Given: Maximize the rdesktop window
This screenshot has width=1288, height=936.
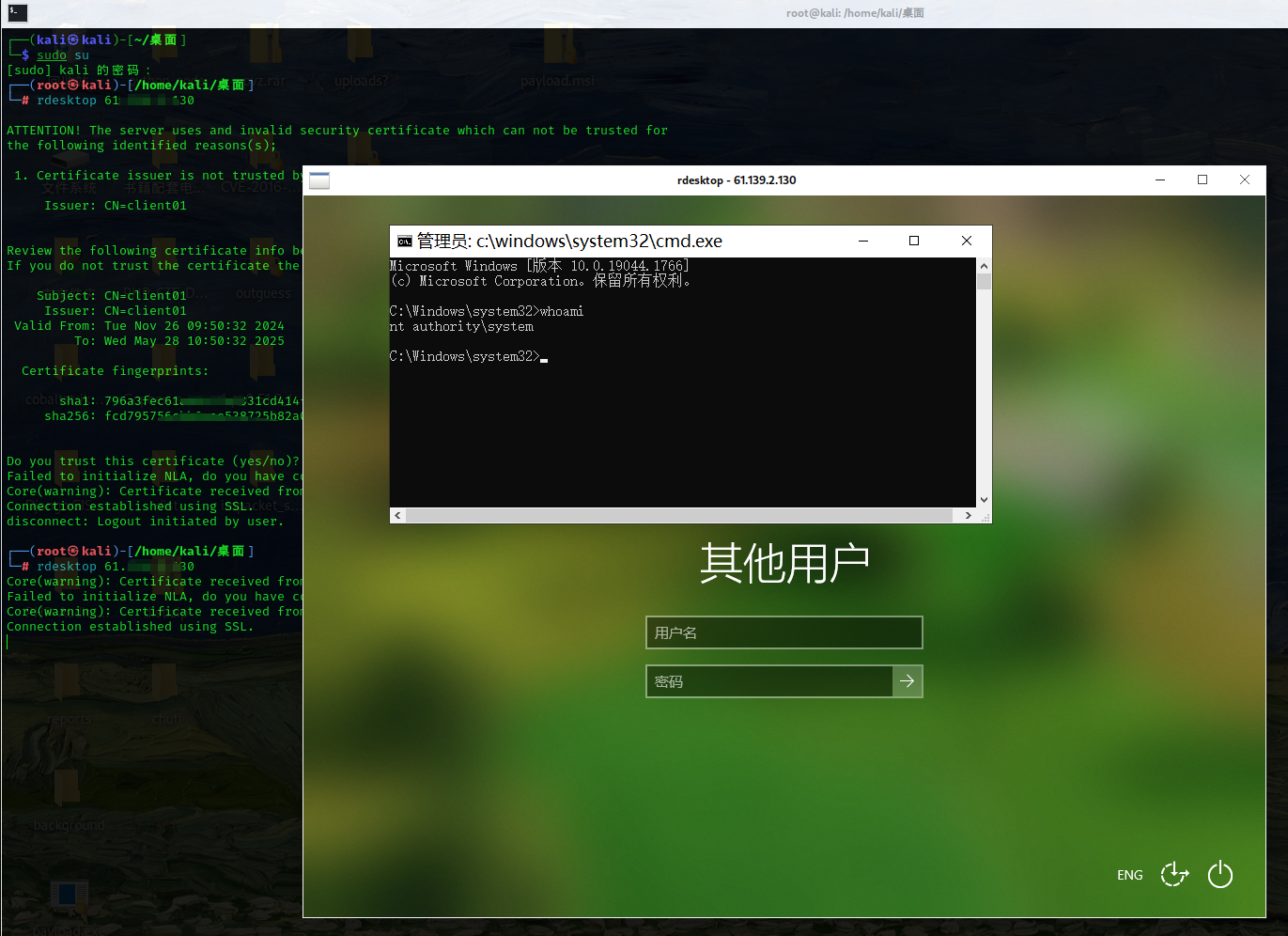Looking at the screenshot, I should click(x=1202, y=180).
